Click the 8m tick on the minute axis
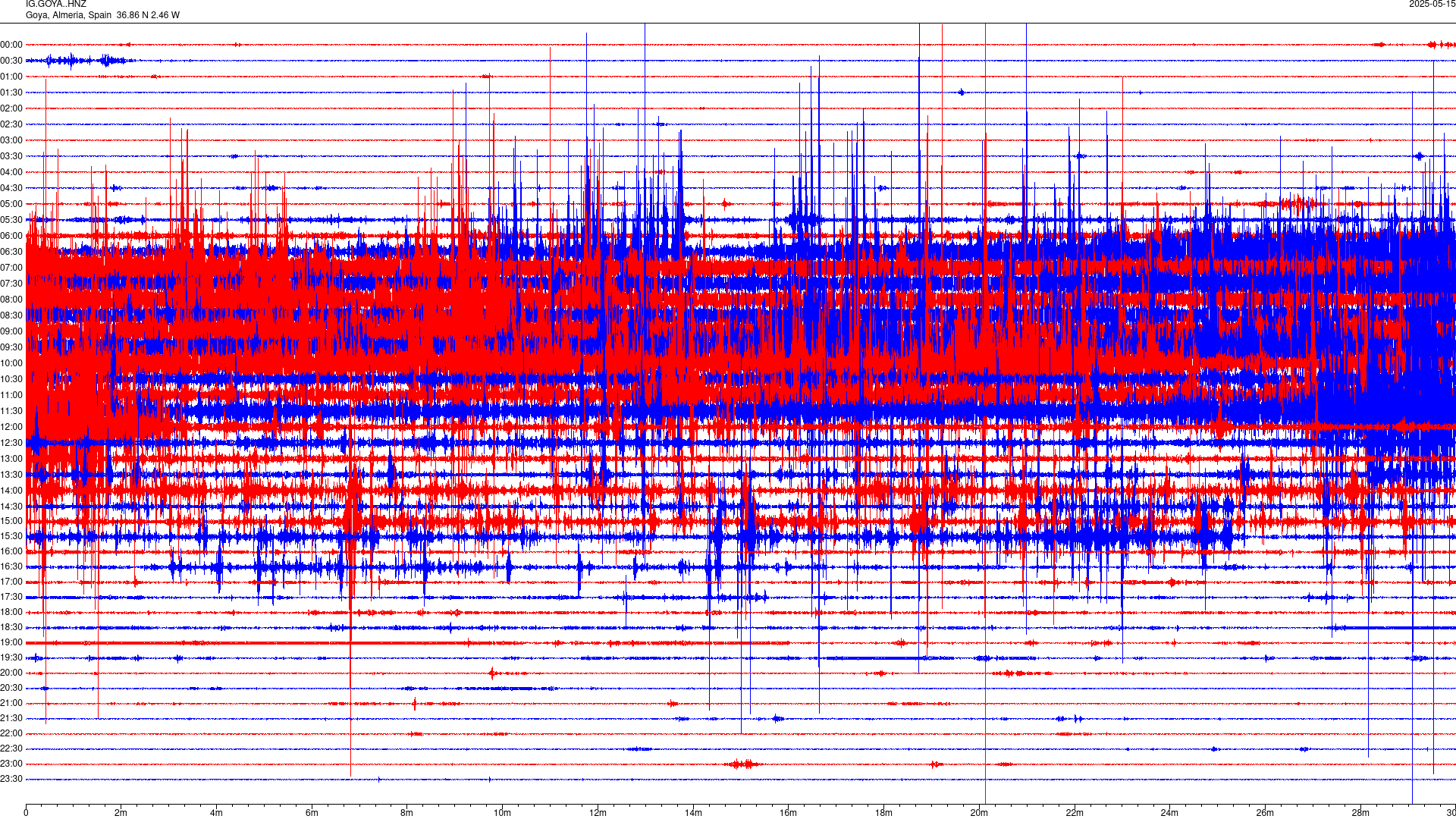Image resolution: width=1456 pixels, height=819 pixels. click(407, 813)
